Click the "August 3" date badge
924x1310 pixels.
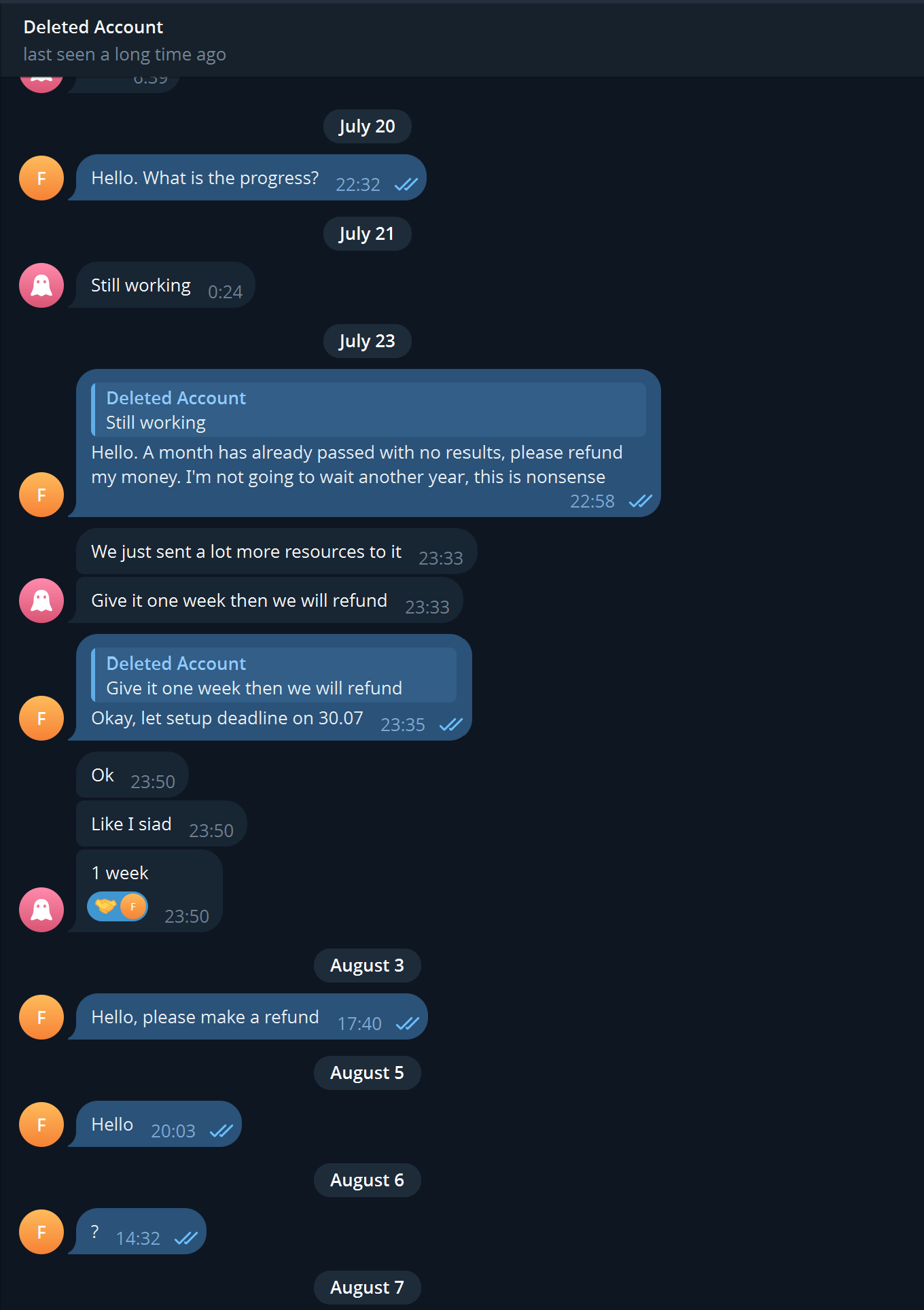tap(367, 966)
